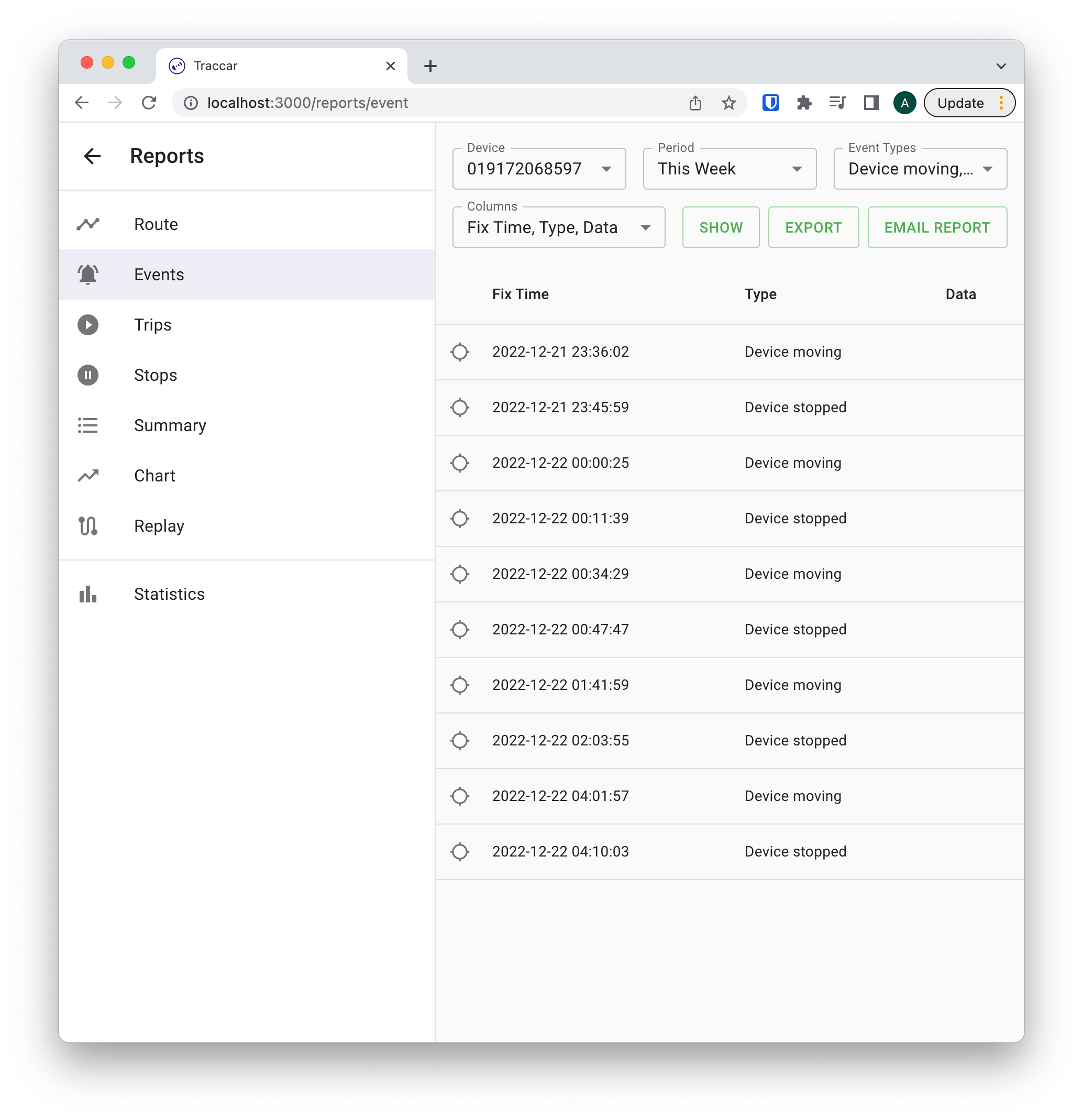This screenshot has height=1120, width=1083.
Task: Select the marker beside 2022-12-22 00:34:29
Action: pos(460,574)
